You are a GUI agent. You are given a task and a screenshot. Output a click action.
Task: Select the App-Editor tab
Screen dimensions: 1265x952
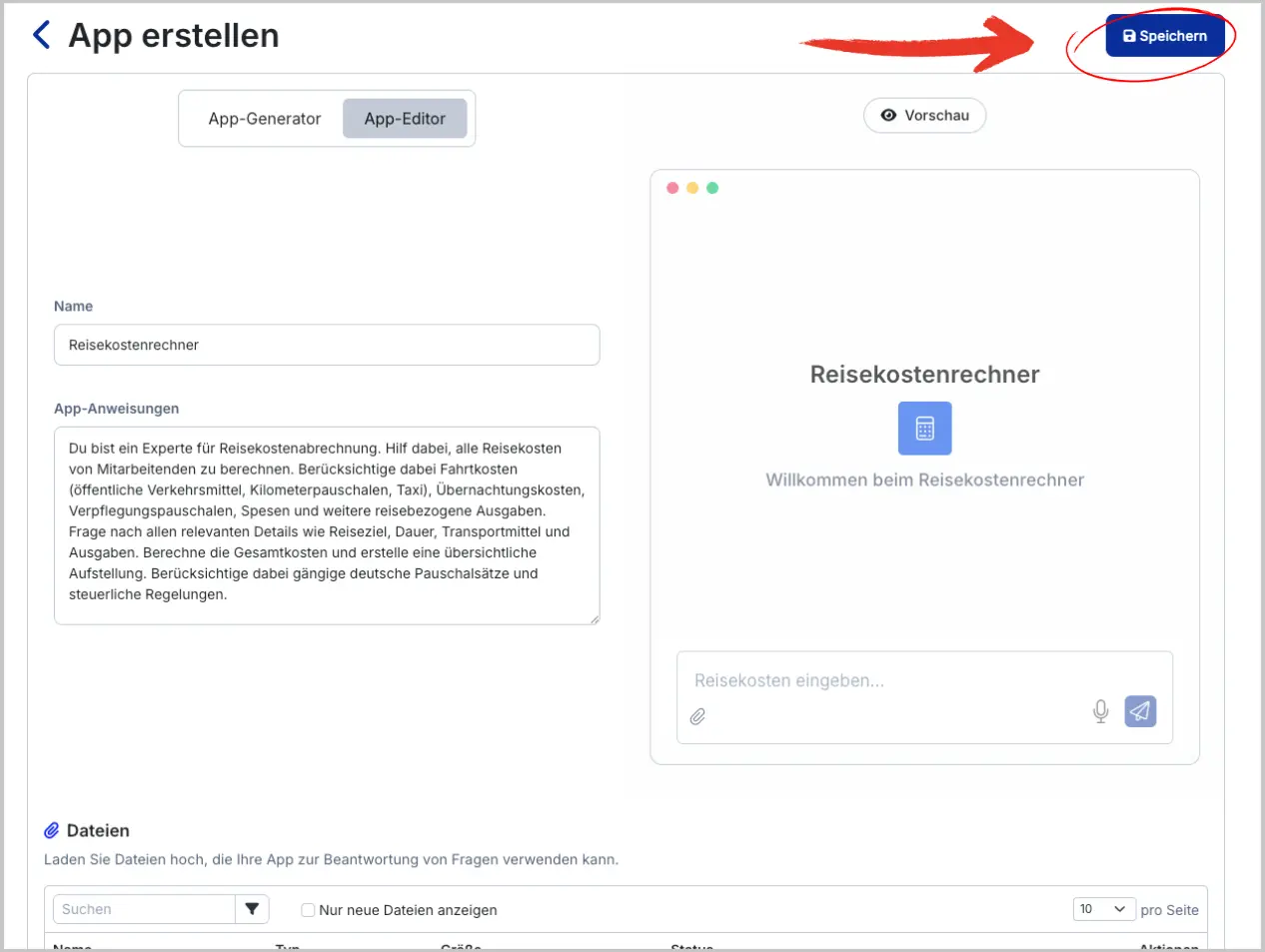[x=405, y=119]
